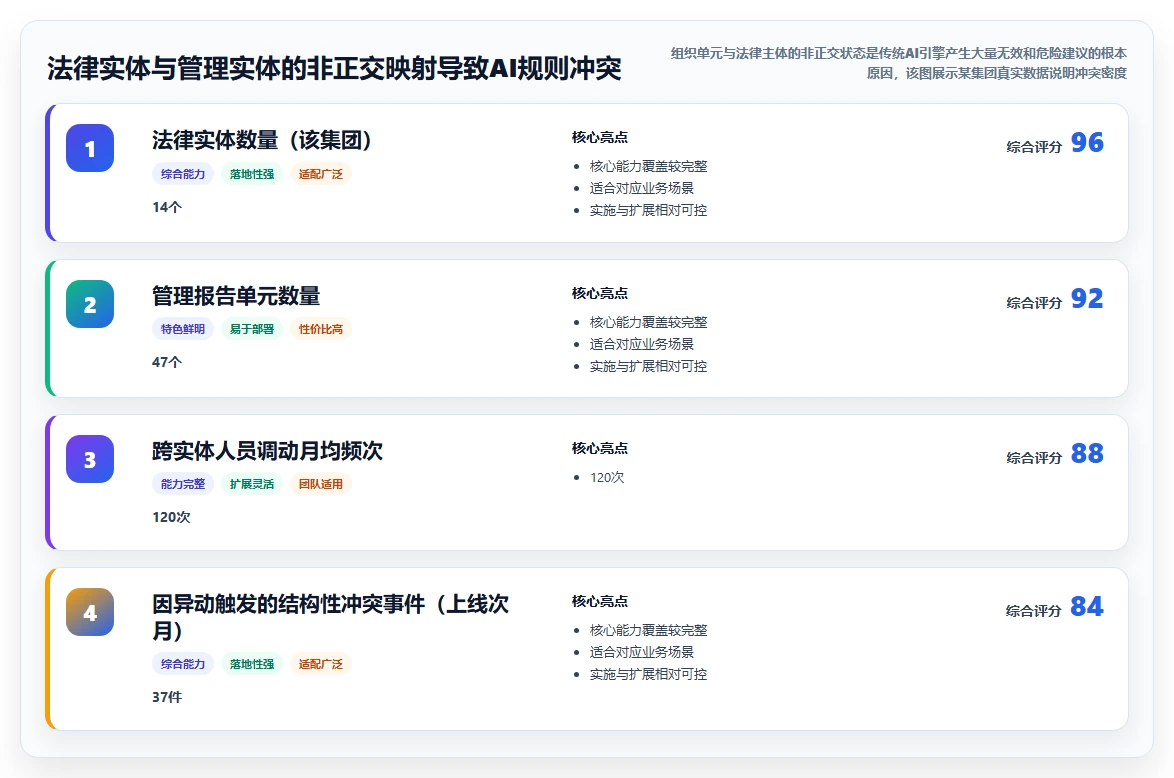Image resolution: width=1174 pixels, height=778 pixels.
Task: Click the card title 管理报告单元数量
Action: [236, 296]
